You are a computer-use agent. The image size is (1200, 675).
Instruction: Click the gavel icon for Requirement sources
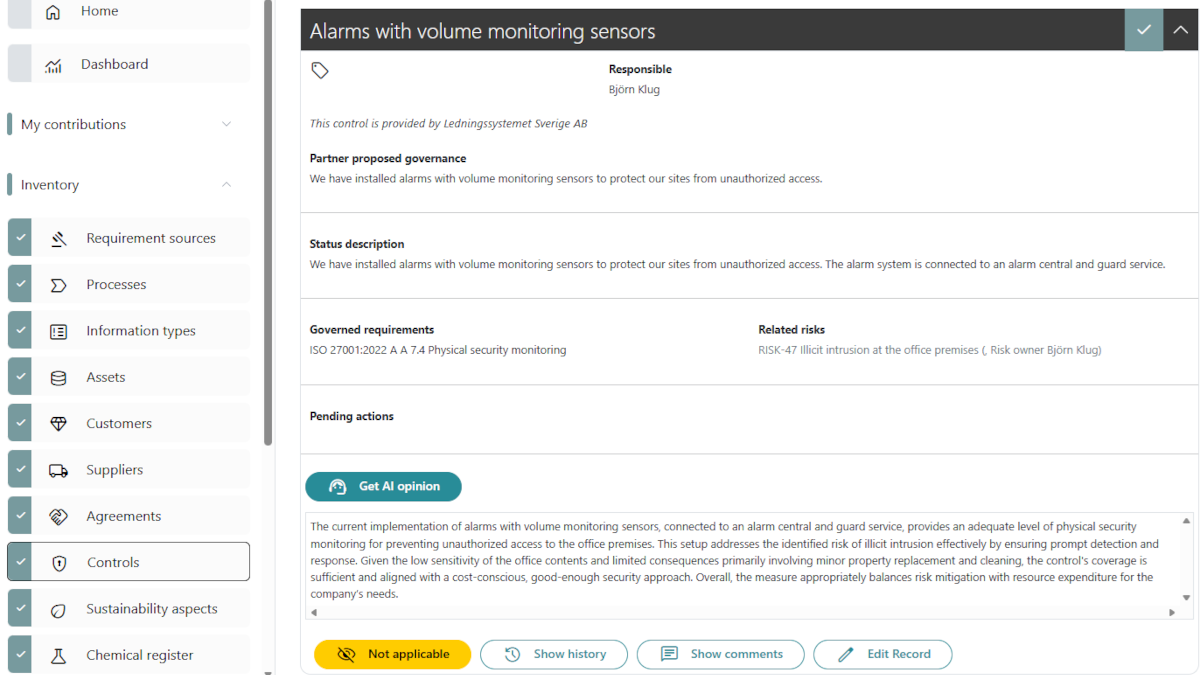tap(59, 239)
